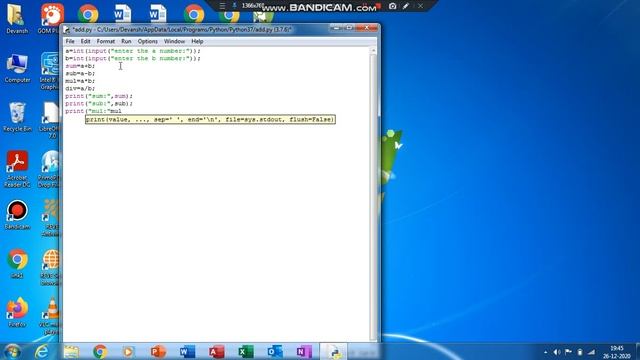Click the unfinished print("mul:"mul line
Image resolution: width=640 pixels, height=360 pixels.
click(93, 111)
